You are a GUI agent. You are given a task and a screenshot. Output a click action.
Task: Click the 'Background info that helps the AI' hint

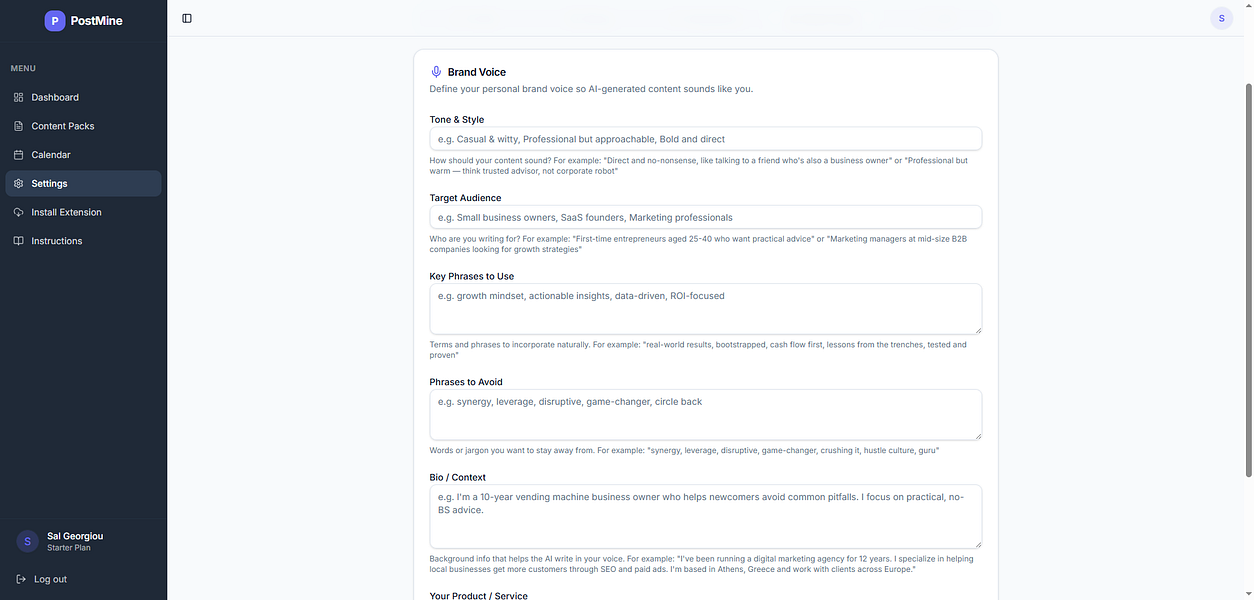click(702, 564)
